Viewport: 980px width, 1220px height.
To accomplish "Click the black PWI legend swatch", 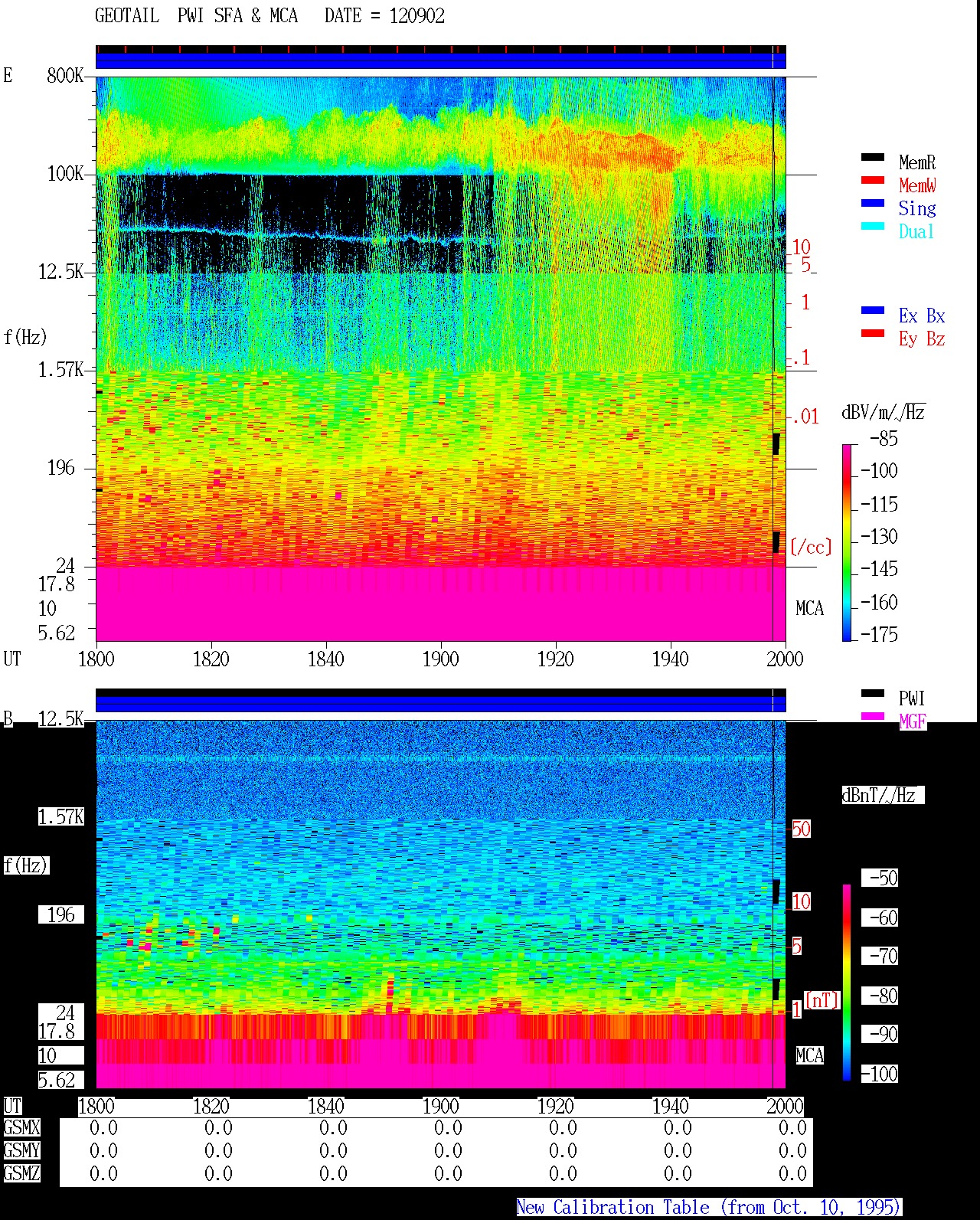I will point(873,694).
